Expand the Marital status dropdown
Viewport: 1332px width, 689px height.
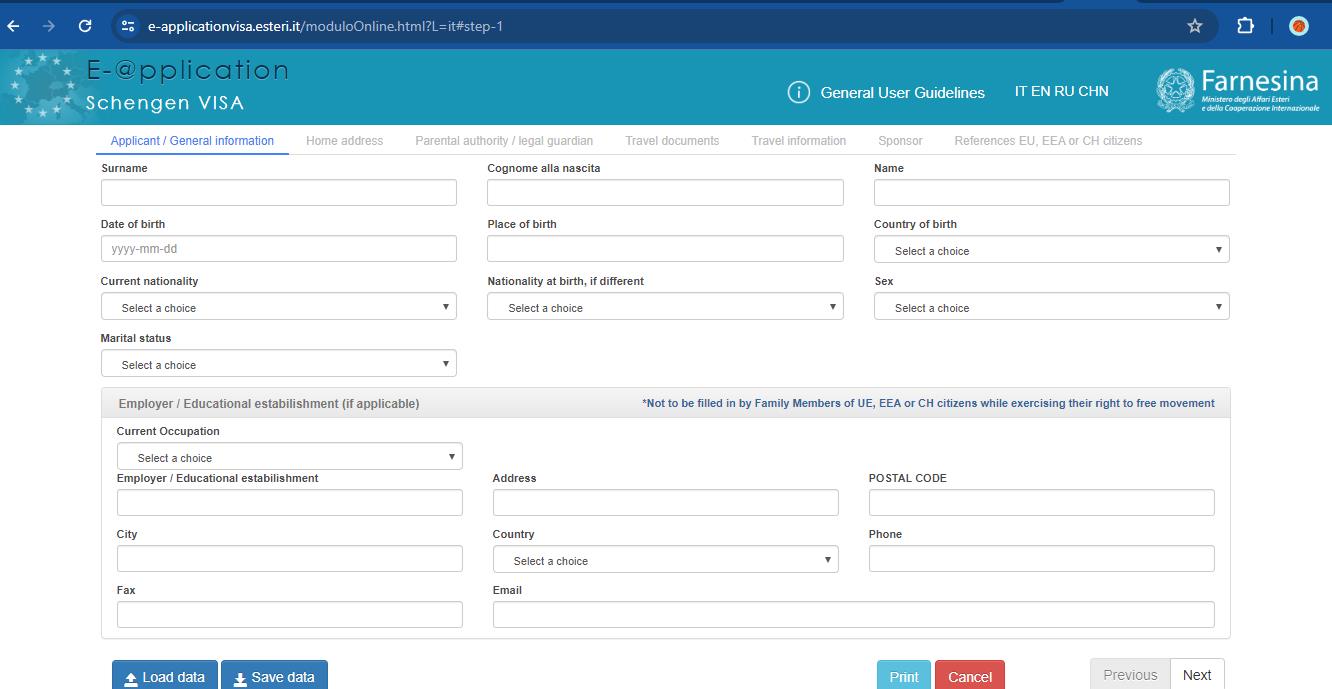pos(278,364)
